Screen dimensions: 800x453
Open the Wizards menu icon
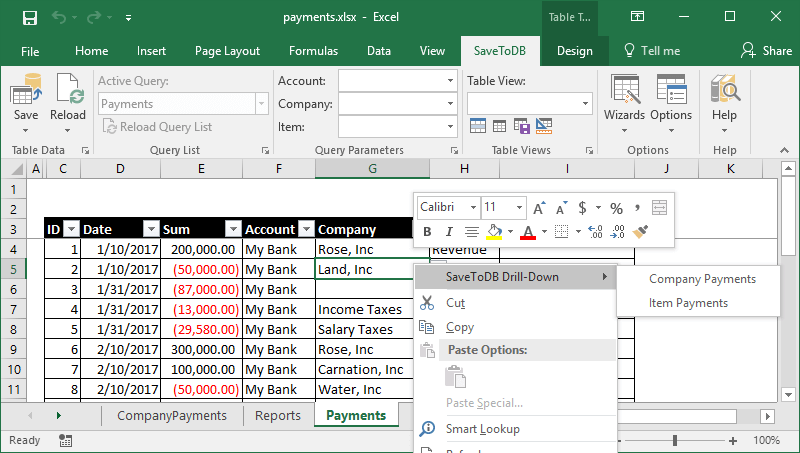click(626, 89)
